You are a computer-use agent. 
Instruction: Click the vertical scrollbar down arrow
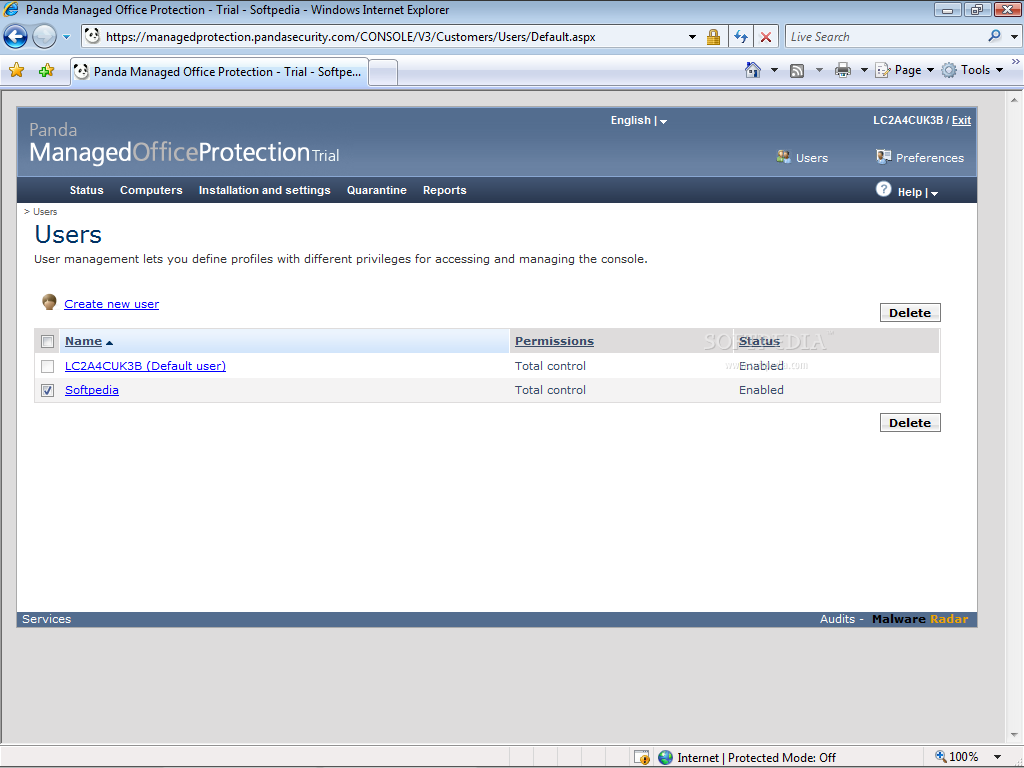[1014, 735]
